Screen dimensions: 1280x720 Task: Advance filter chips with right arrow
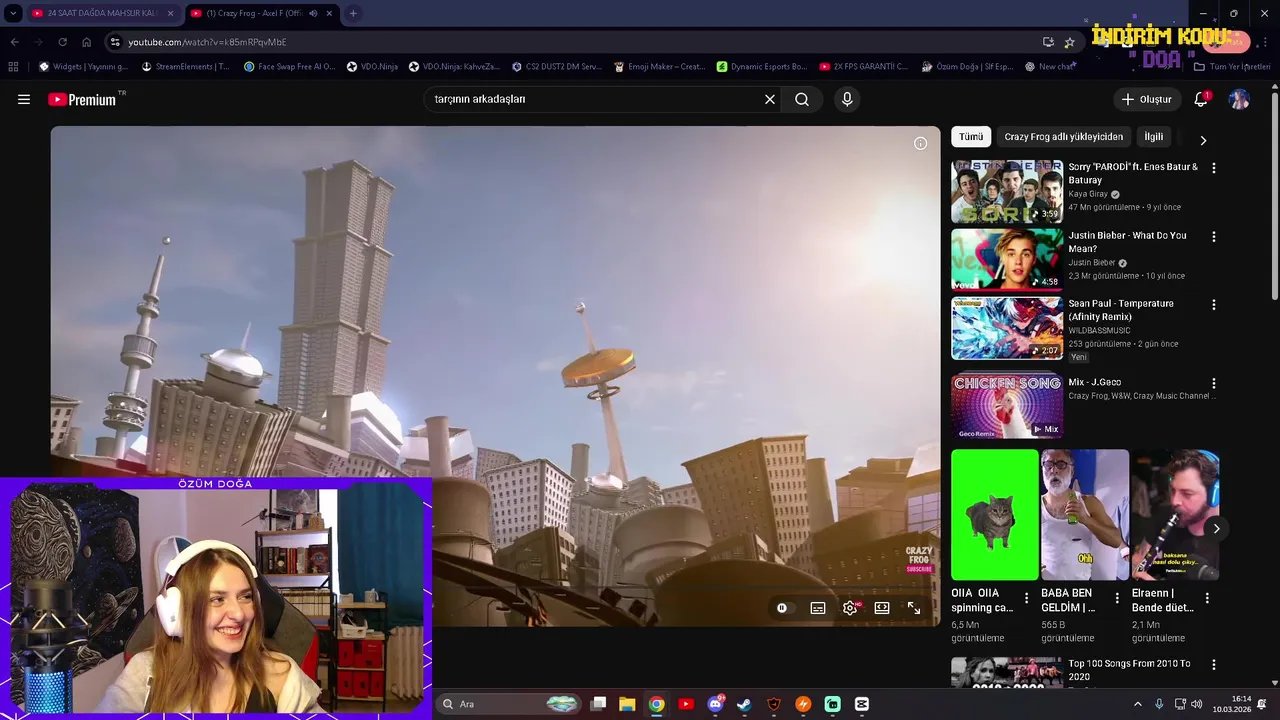(x=1203, y=140)
